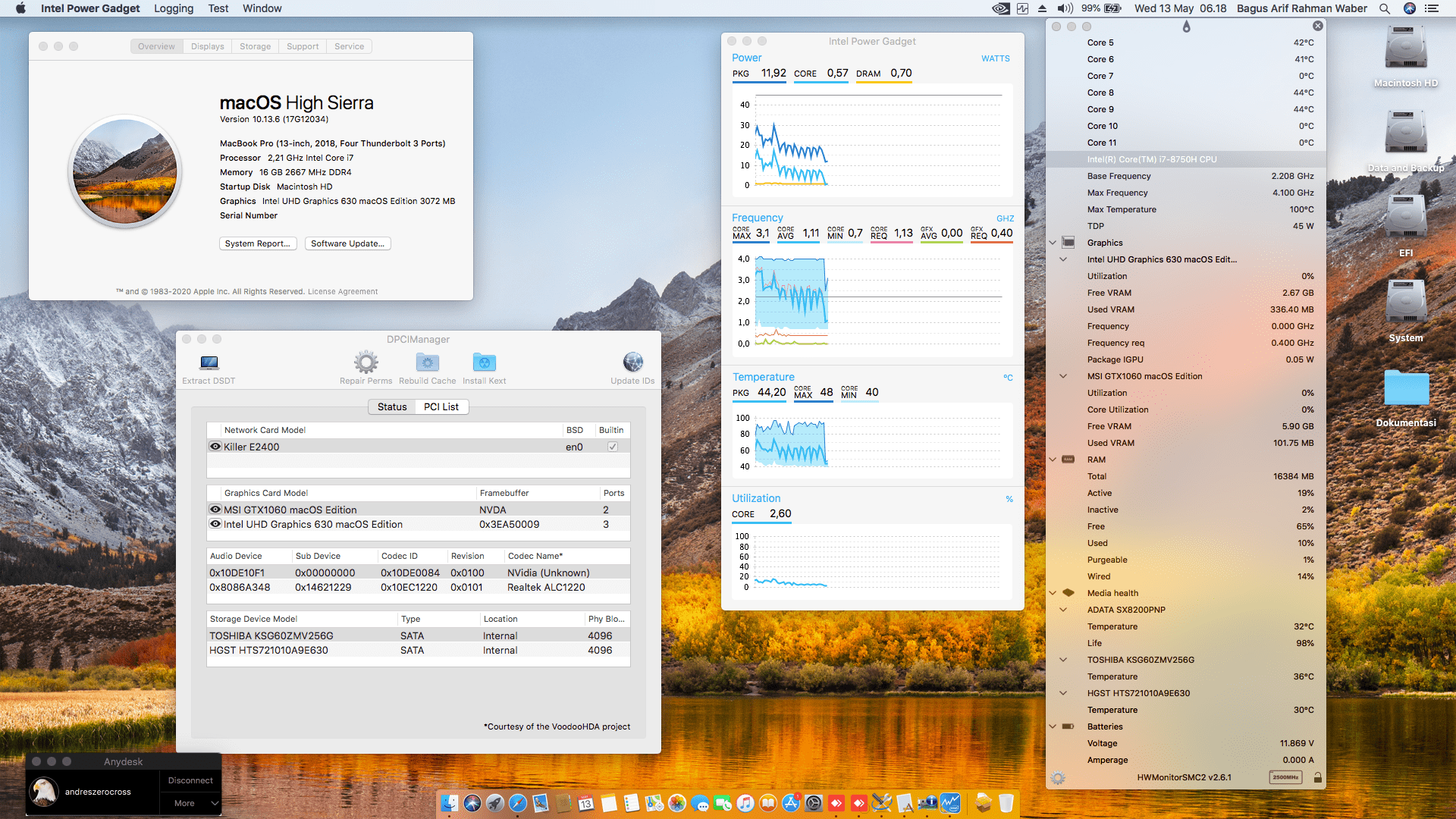Click andreszerocross avatar in Anydesk

pyautogui.click(x=44, y=792)
